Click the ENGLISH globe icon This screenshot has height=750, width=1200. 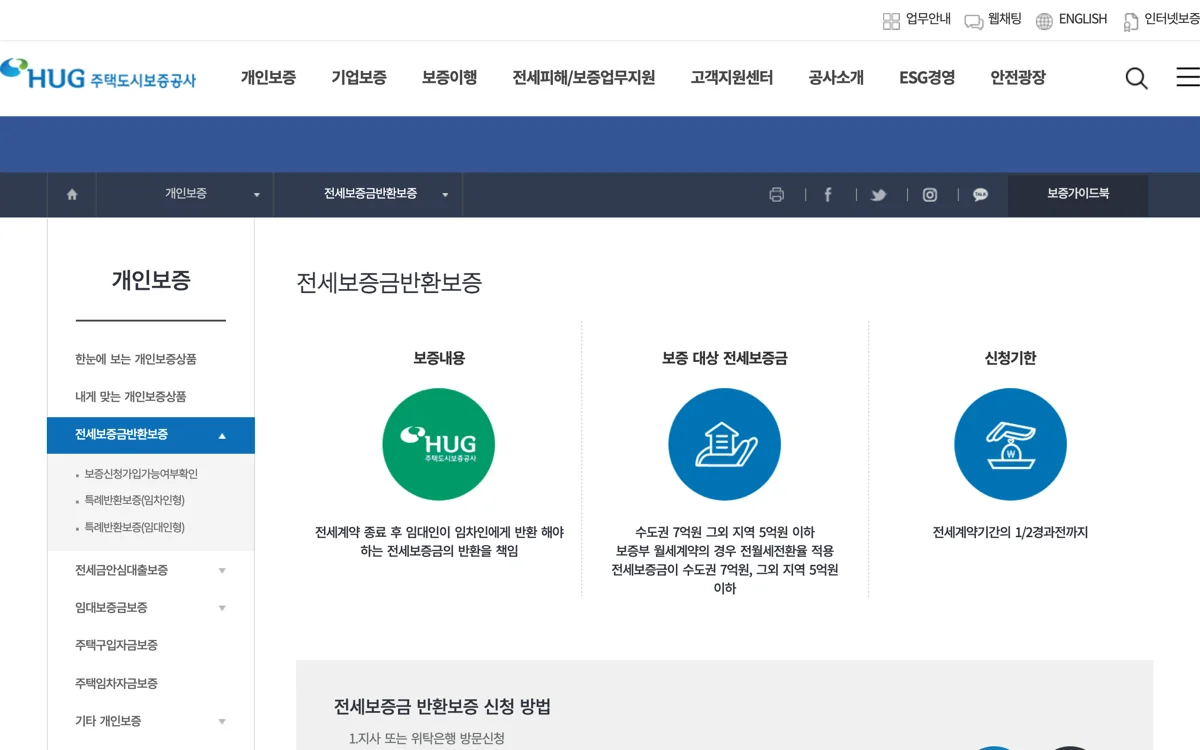[1044, 21]
